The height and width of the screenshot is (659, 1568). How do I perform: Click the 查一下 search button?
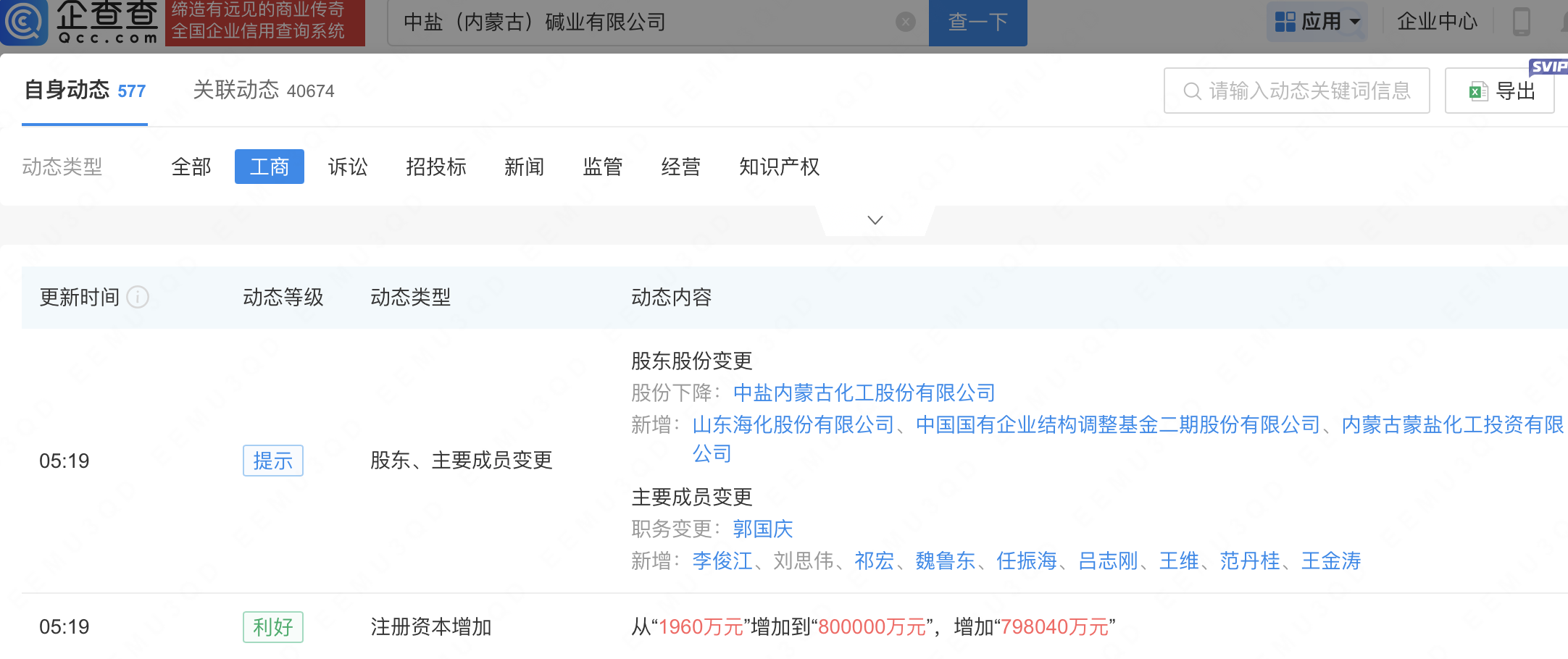point(977,22)
